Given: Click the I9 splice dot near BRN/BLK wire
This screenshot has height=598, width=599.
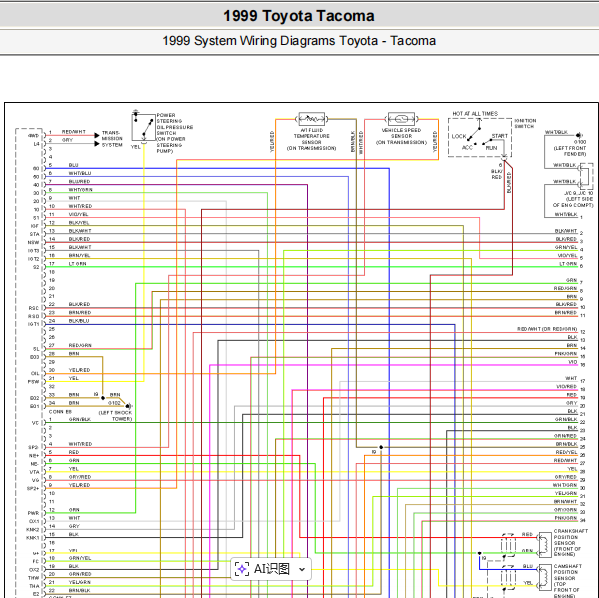Looking at the screenshot, I should tap(381, 447).
